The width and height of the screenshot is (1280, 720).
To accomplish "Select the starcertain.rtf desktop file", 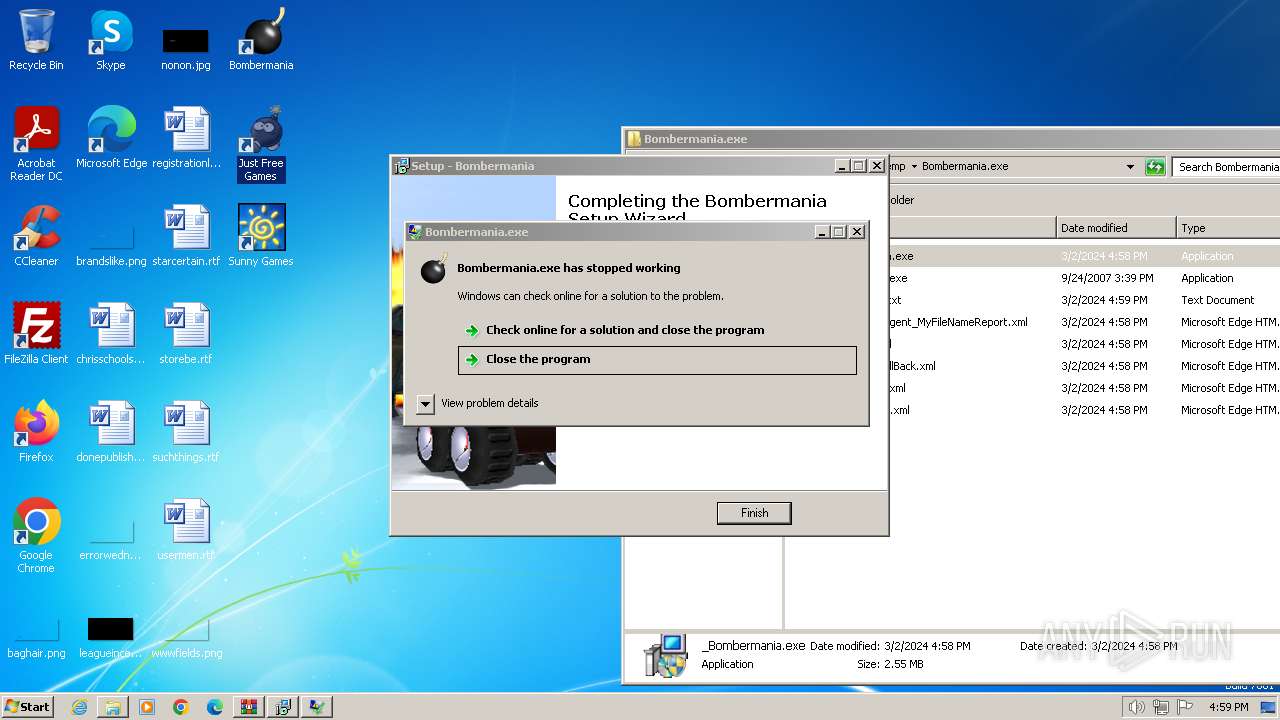I will pos(186,236).
